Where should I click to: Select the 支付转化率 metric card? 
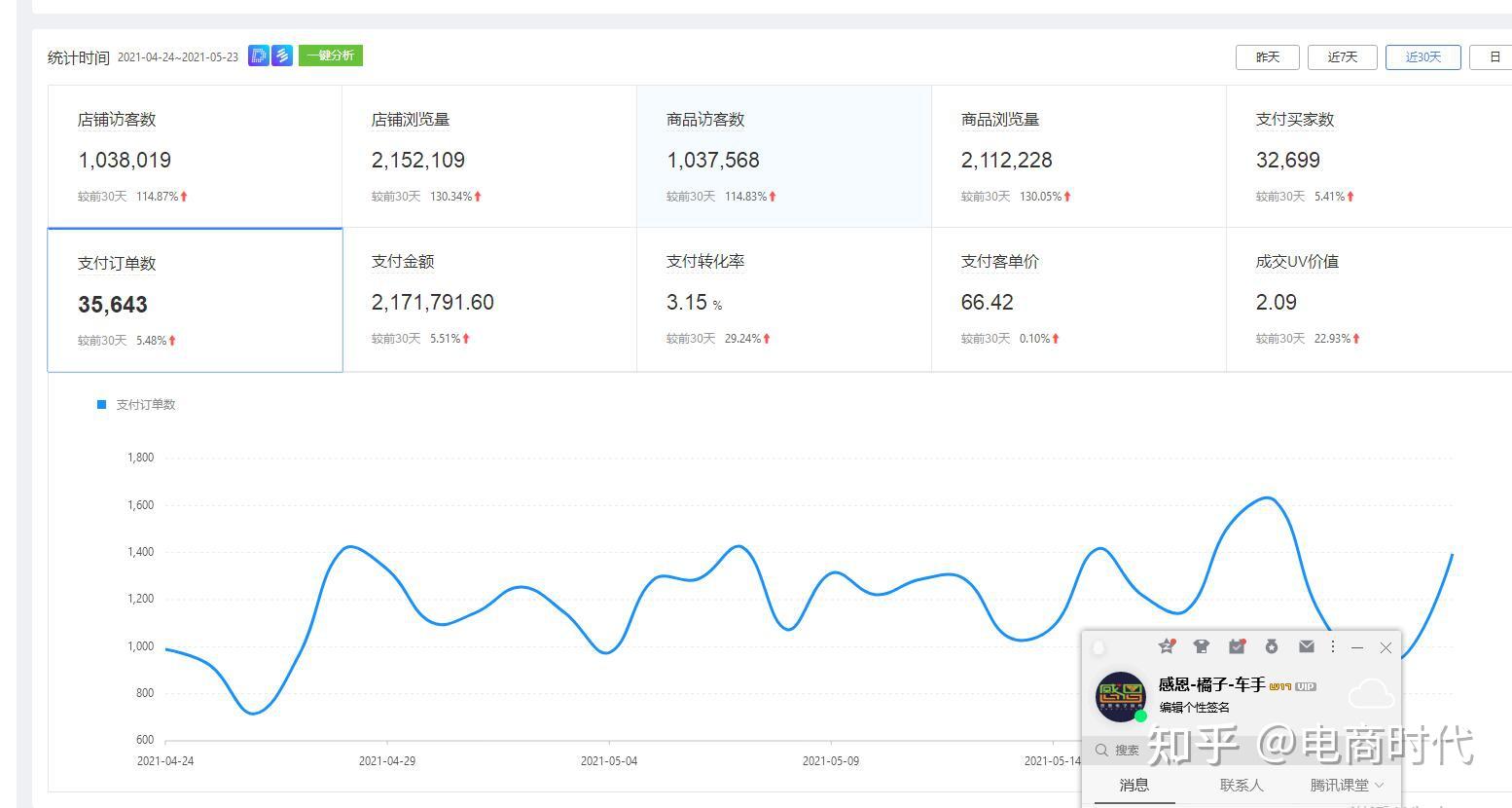coord(784,300)
